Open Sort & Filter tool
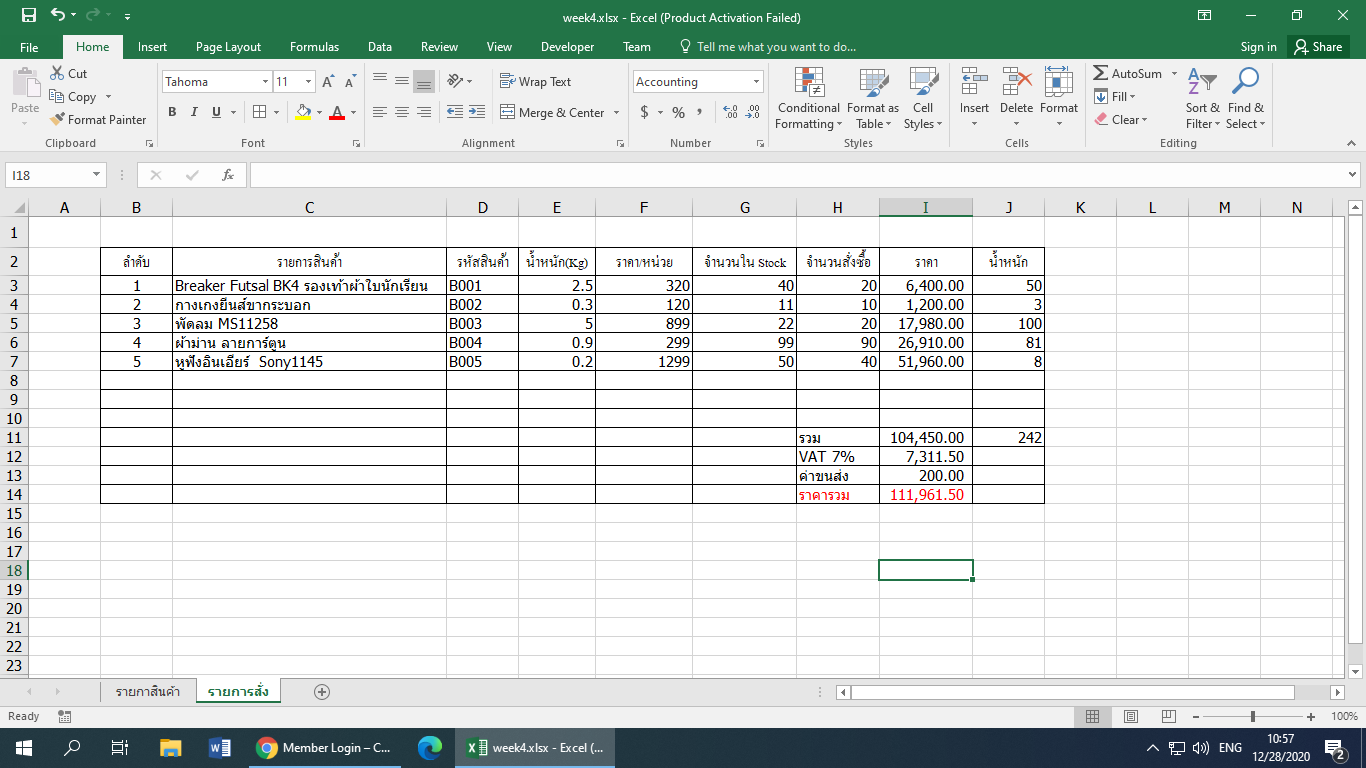This screenshot has height=768, width=1366. coord(1203,100)
